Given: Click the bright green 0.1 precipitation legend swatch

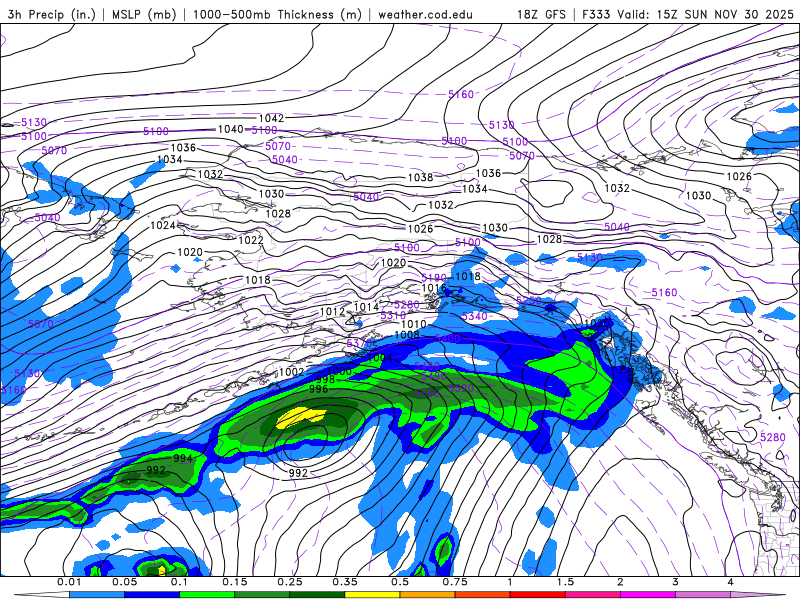Looking at the screenshot, I should point(207,595).
